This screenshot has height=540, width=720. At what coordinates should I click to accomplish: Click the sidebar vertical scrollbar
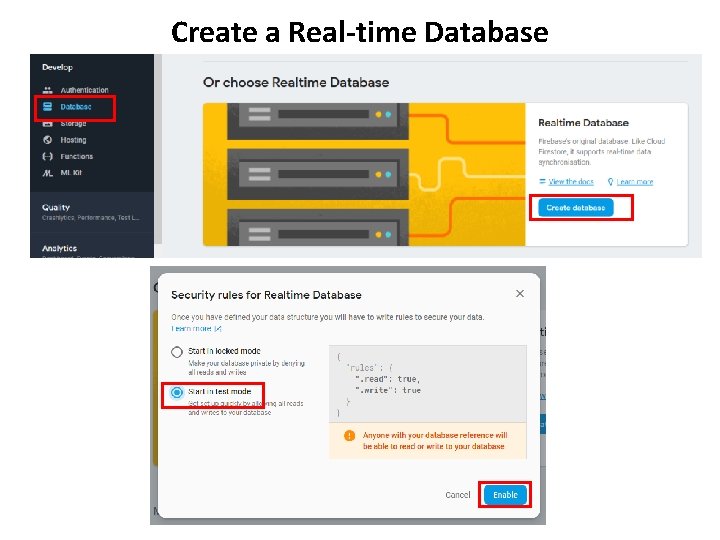(158, 149)
